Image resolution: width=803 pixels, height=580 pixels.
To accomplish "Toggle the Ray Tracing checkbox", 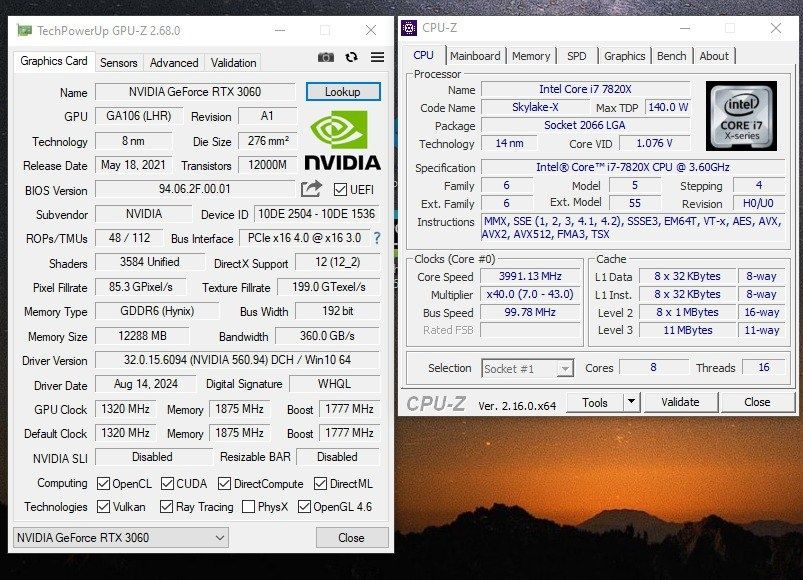I will (166, 507).
